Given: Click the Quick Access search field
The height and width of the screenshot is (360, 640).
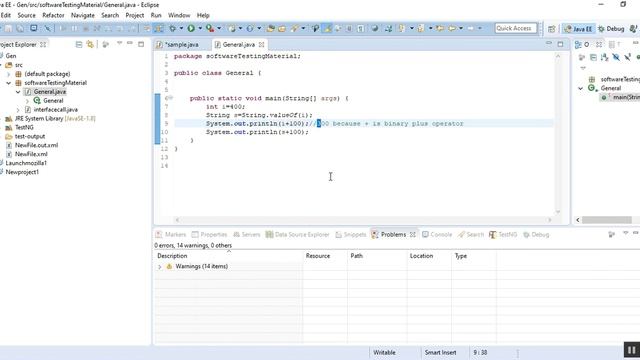Looking at the screenshot, I should pyautogui.click(x=516, y=28).
